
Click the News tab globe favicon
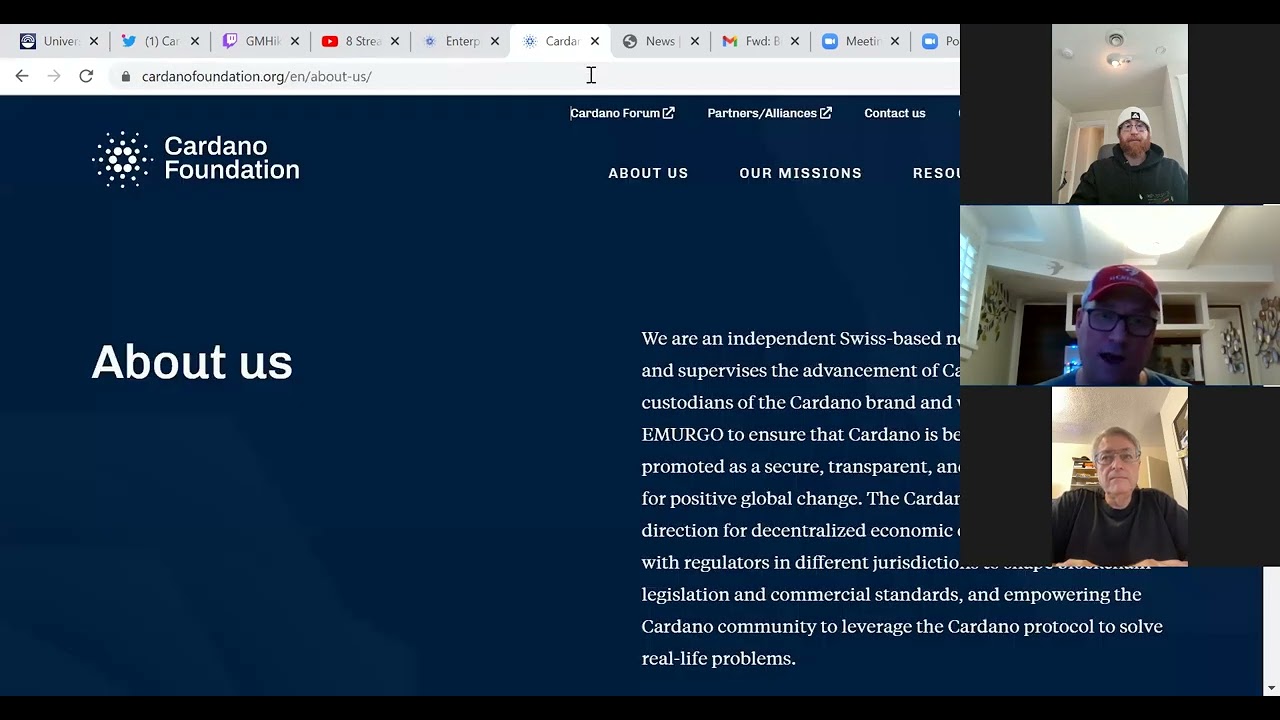(630, 41)
